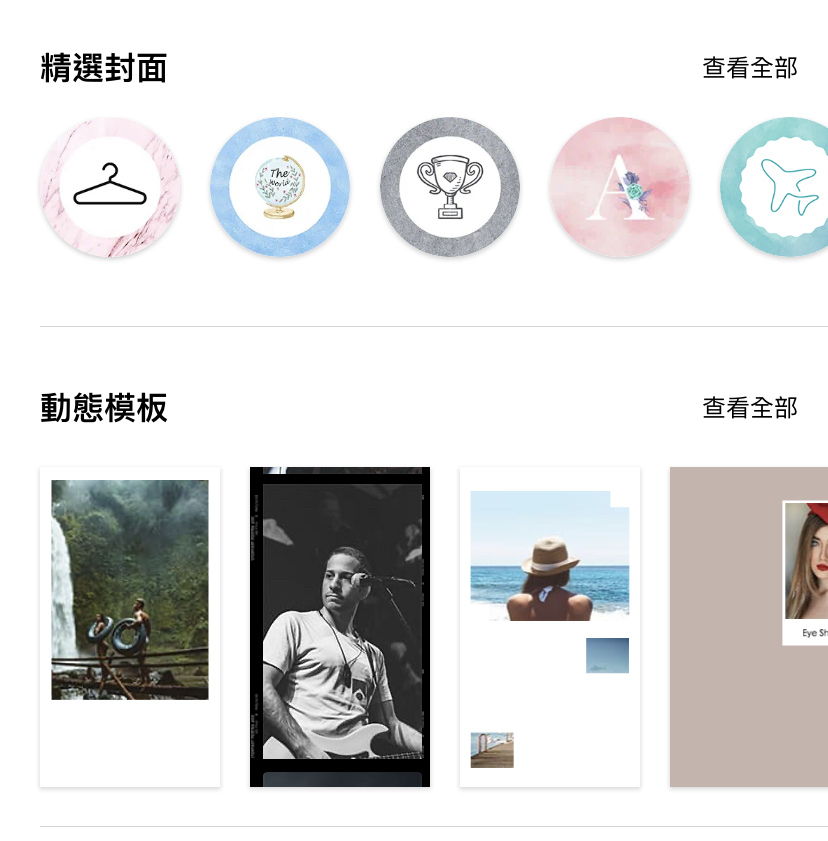View all 動態模板 templates
828x841 pixels.
coord(750,408)
